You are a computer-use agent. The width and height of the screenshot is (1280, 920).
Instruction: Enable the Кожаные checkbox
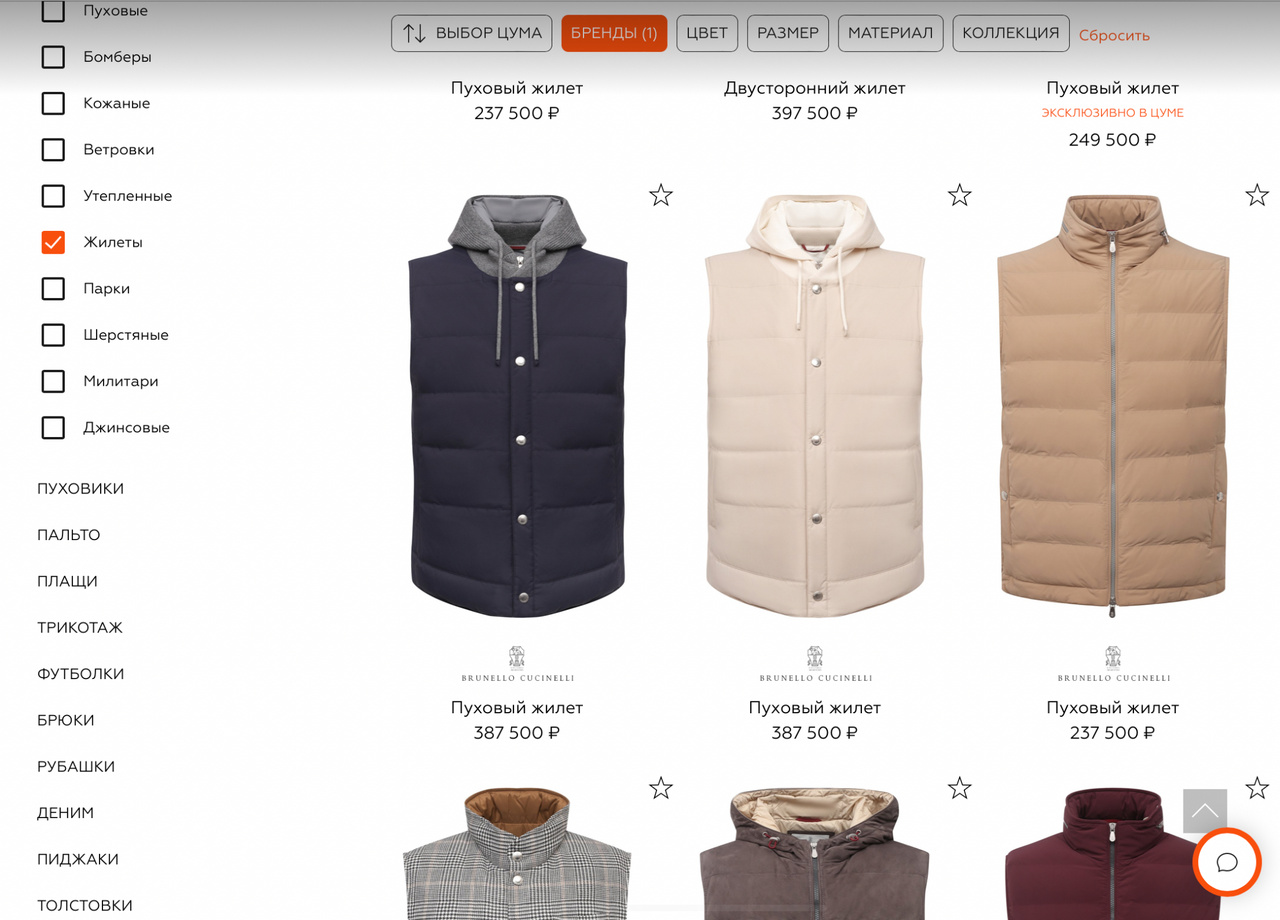(x=53, y=103)
